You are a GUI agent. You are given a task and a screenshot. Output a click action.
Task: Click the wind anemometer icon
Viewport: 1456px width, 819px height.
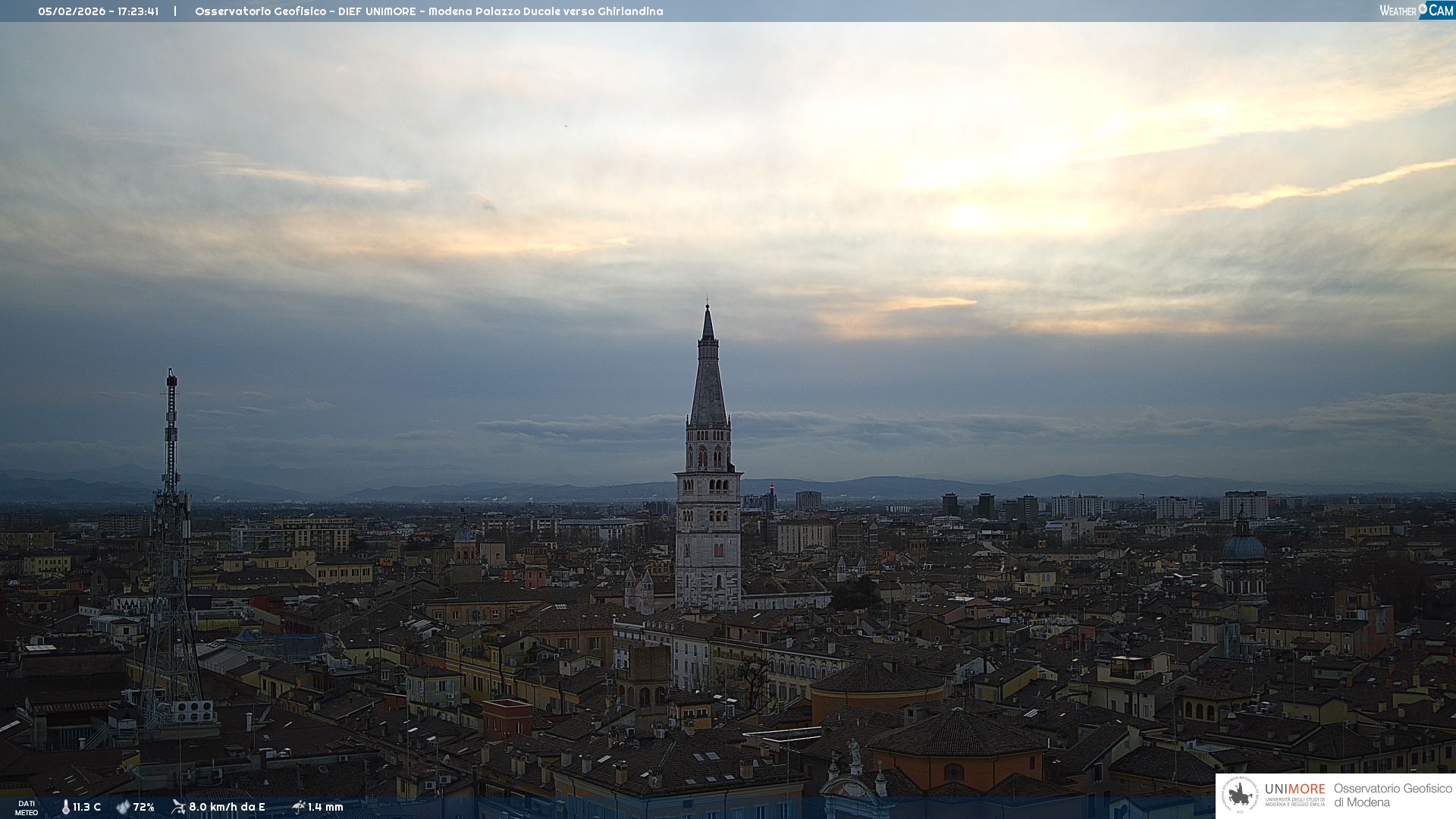click(x=178, y=807)
